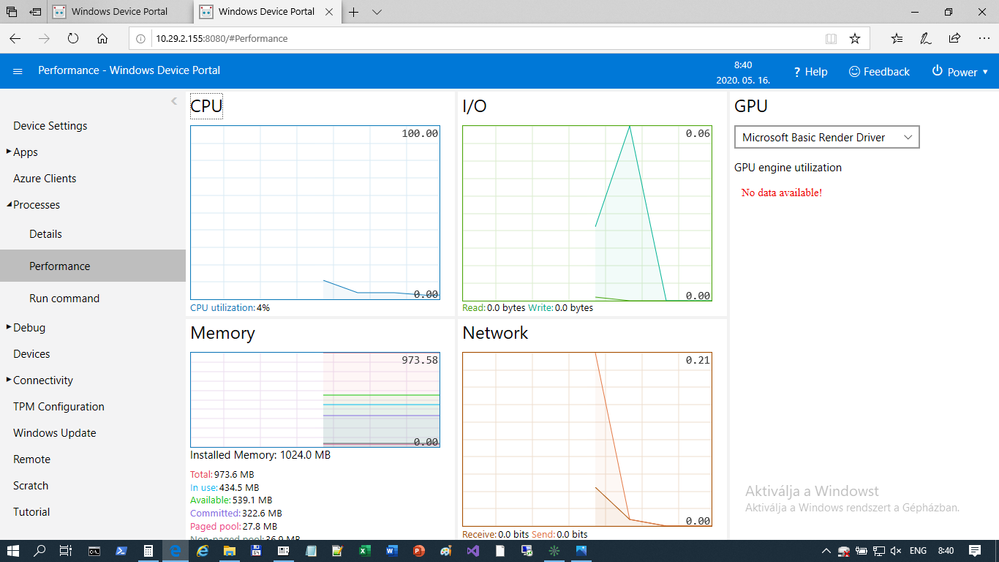Launch PowerShell from taskbar
Screen dimensions: 999x562
(x=121, y=551)
